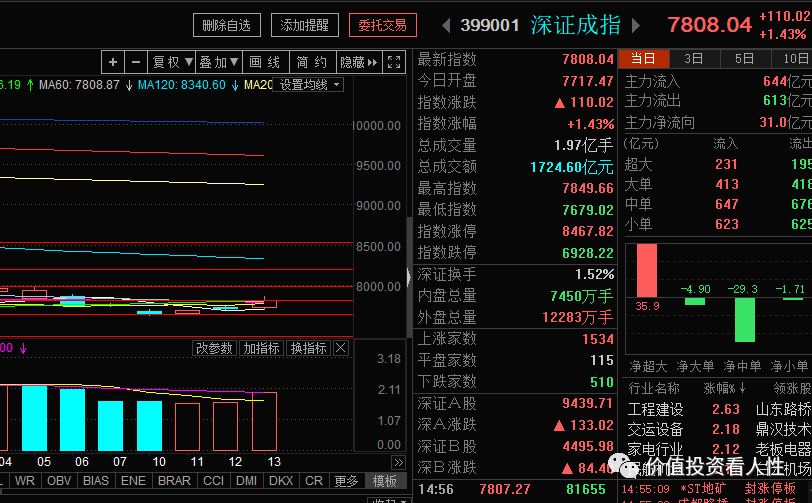812x503 pixels.
Task: Click stock name 深证成指 in header
Action: pyautogui.click(x=576, y=25)
